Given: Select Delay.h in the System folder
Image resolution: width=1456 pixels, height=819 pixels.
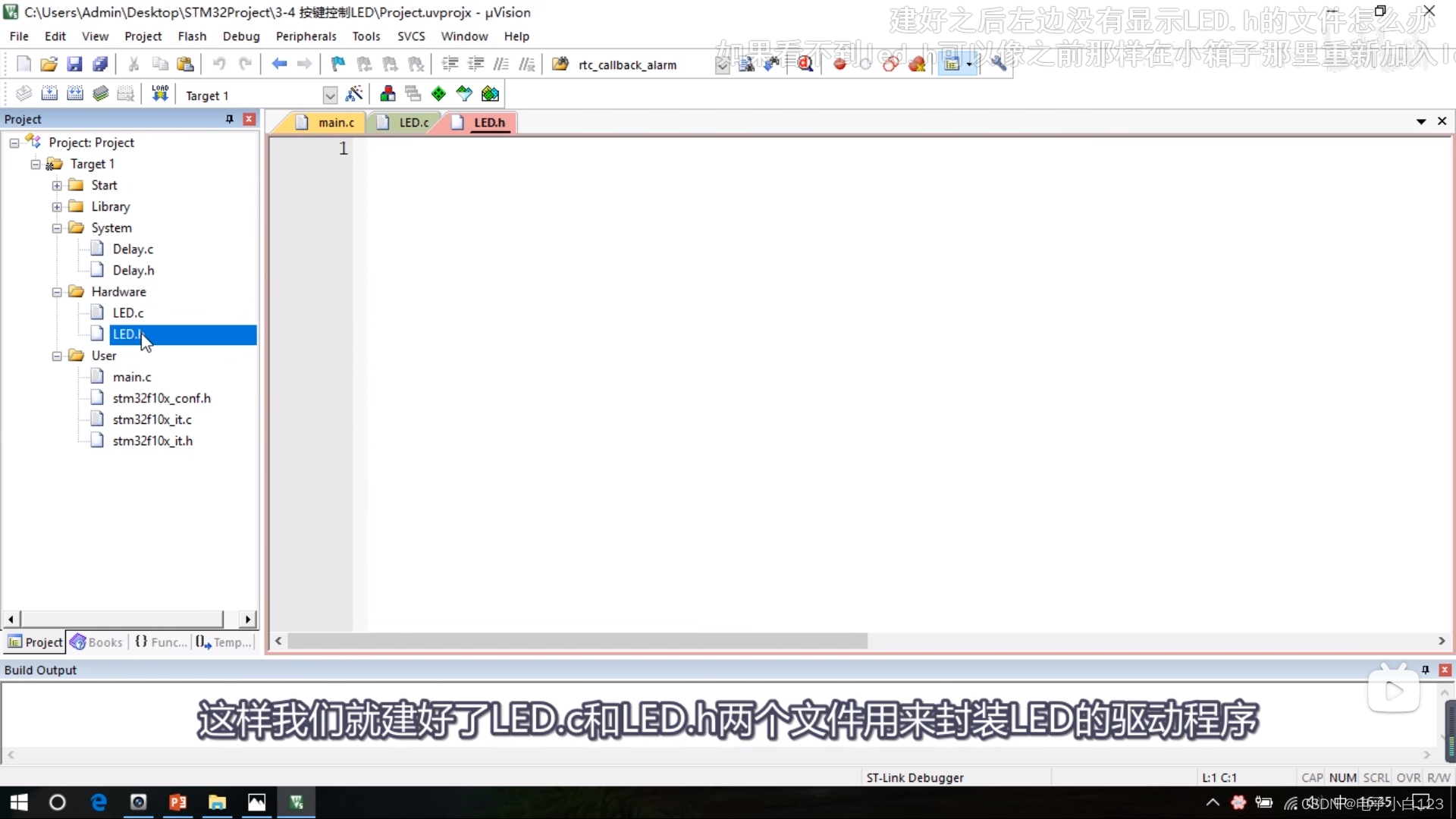Looking at the screenshot, I should point(133,271).
